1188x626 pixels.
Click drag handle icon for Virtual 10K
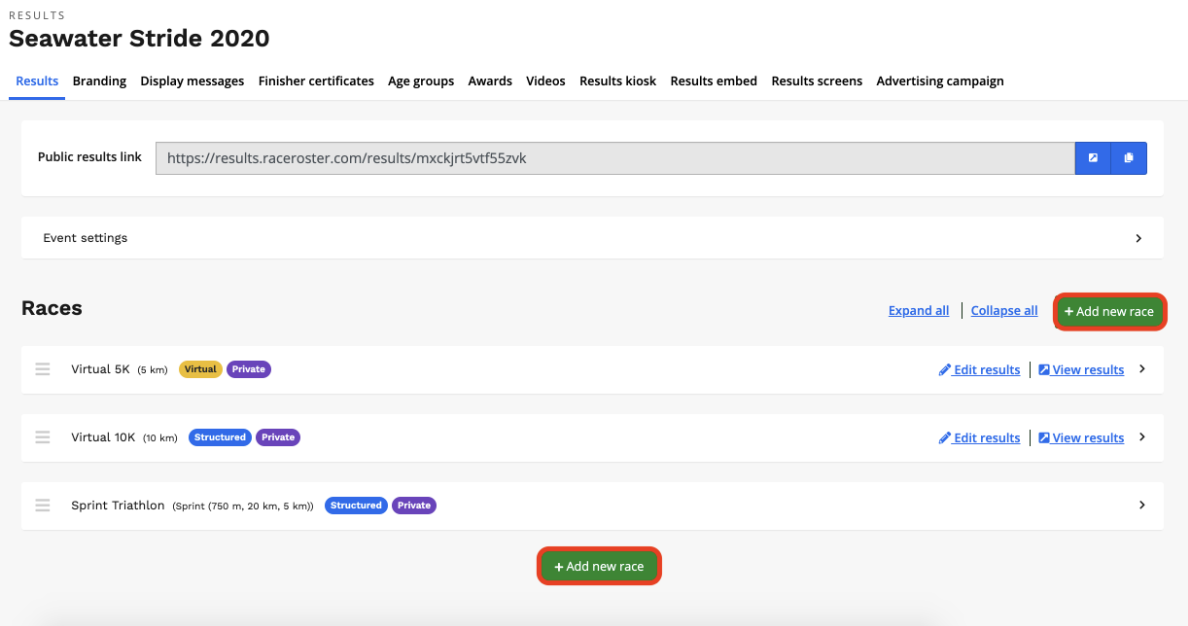(x=43, y=437)
